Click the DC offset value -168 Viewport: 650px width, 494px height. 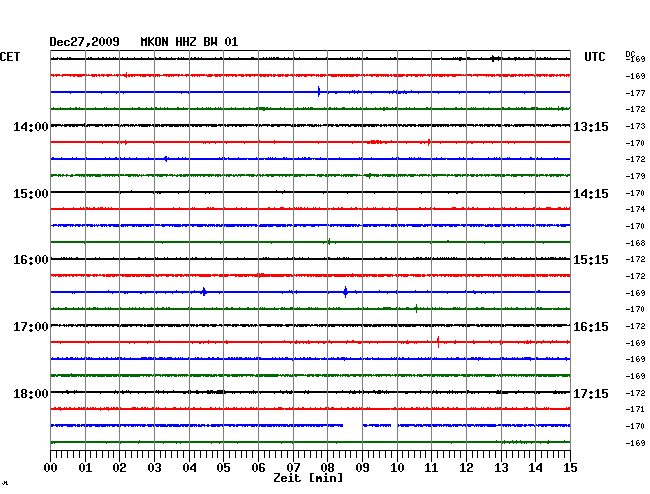coord(635,243)
